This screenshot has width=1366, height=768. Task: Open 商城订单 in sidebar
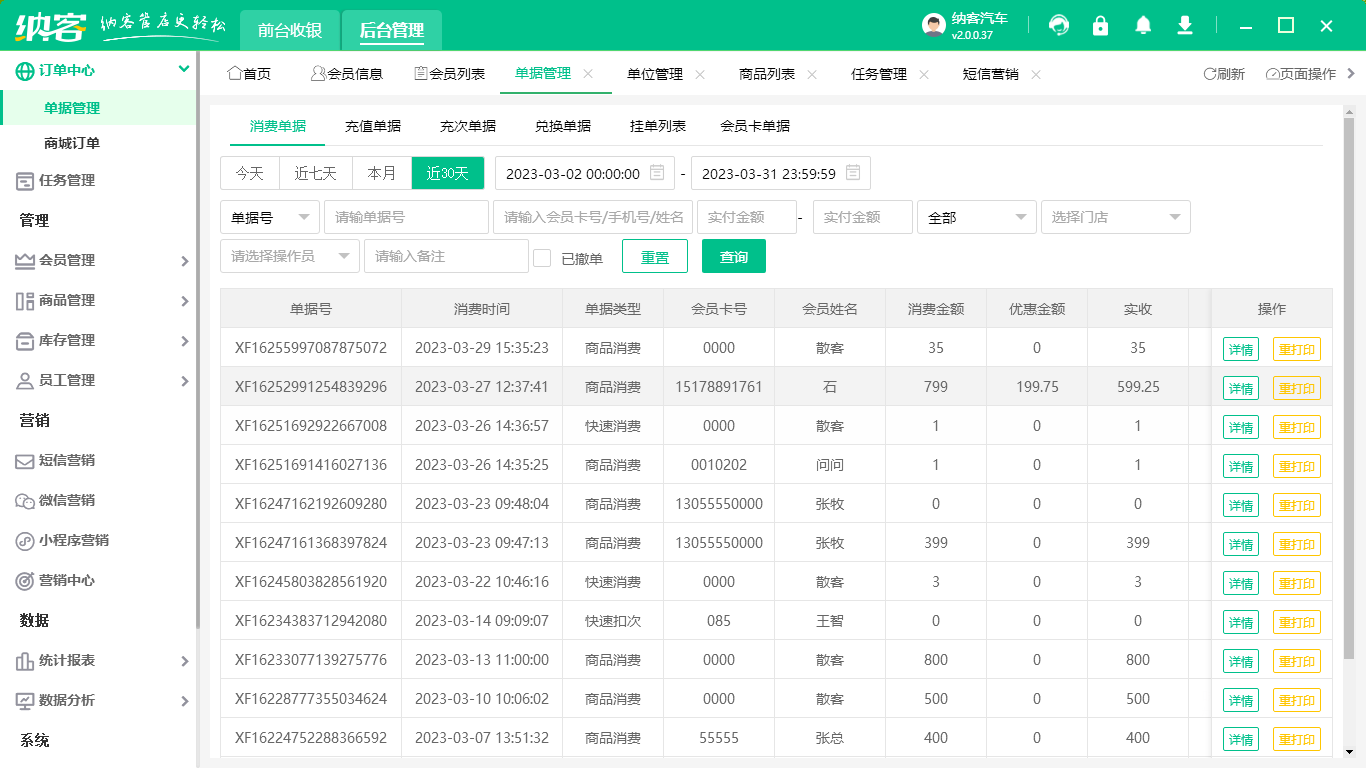[72, 143]
